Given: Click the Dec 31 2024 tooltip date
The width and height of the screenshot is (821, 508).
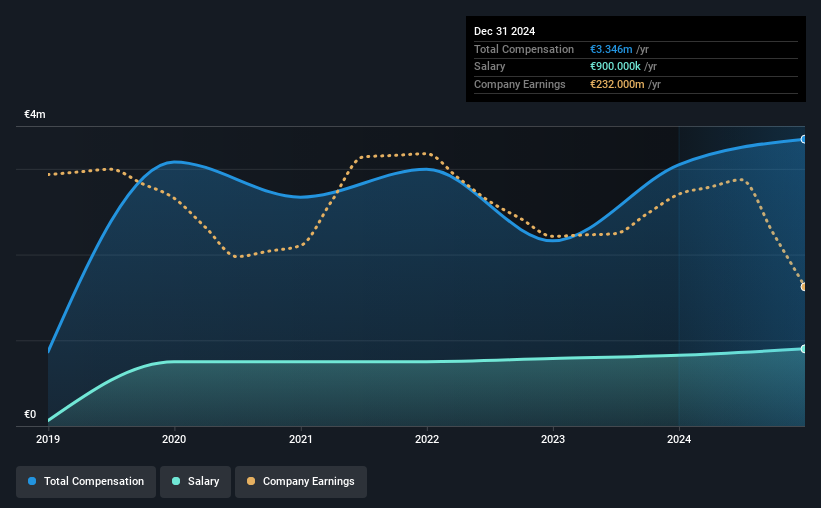Looking at the screenshot, I should click(504, 31).
